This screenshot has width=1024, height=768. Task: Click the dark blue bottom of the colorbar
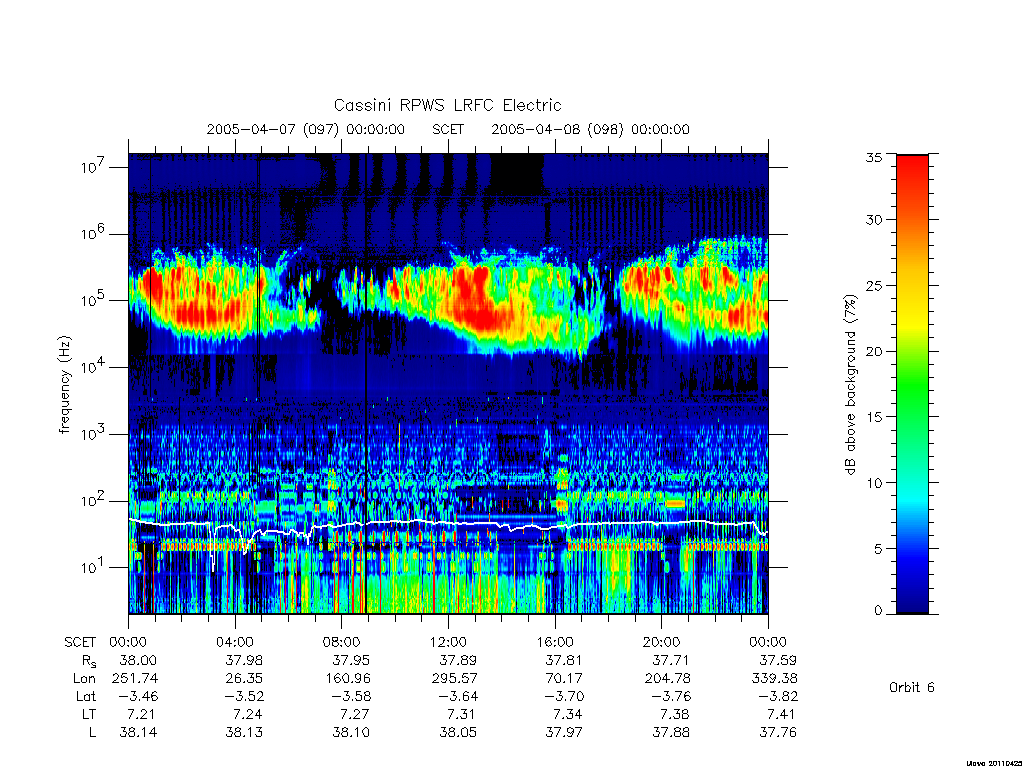click(912, 601)
